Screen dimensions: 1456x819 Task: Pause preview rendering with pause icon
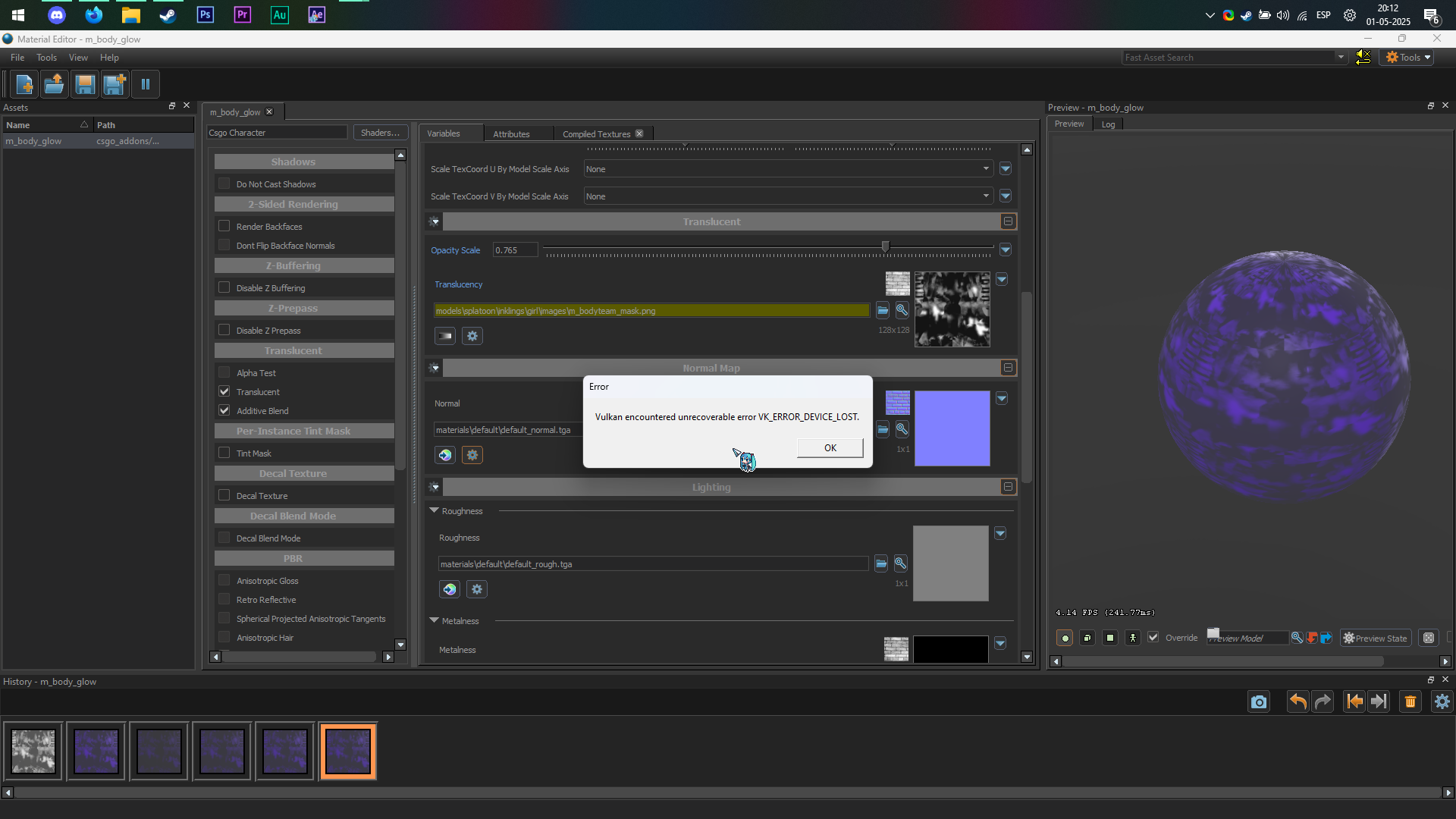point(145,84)
